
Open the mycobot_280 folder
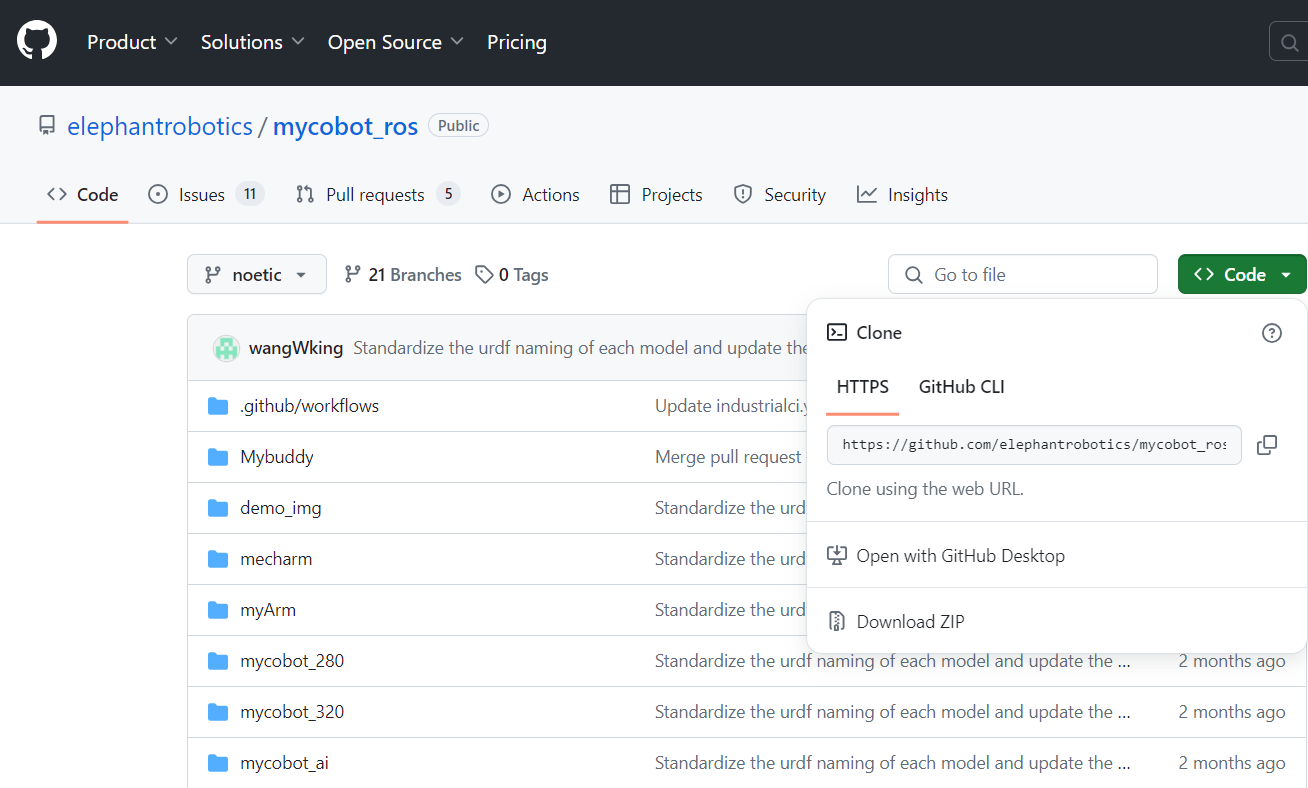tap(292, 661)
